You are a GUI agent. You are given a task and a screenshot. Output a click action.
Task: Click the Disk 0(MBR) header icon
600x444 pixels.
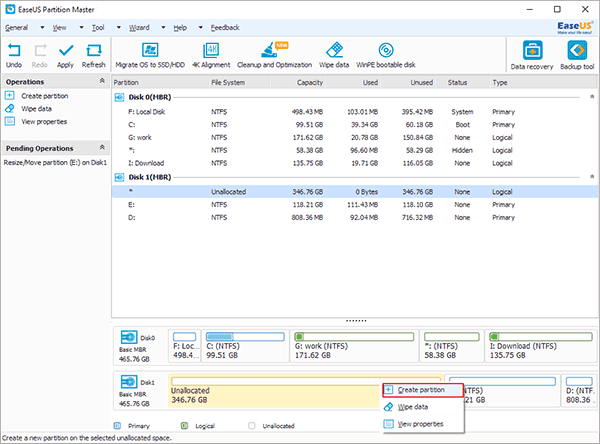click(x=119, y=98)
